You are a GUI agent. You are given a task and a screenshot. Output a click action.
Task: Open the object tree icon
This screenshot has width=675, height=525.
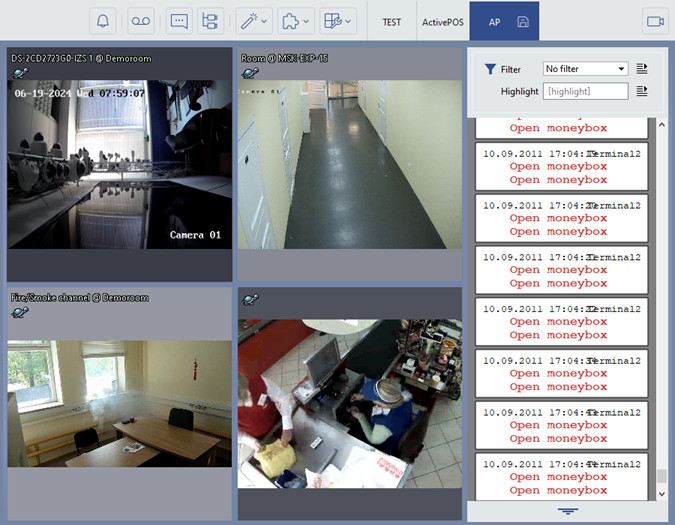[209, 21]
